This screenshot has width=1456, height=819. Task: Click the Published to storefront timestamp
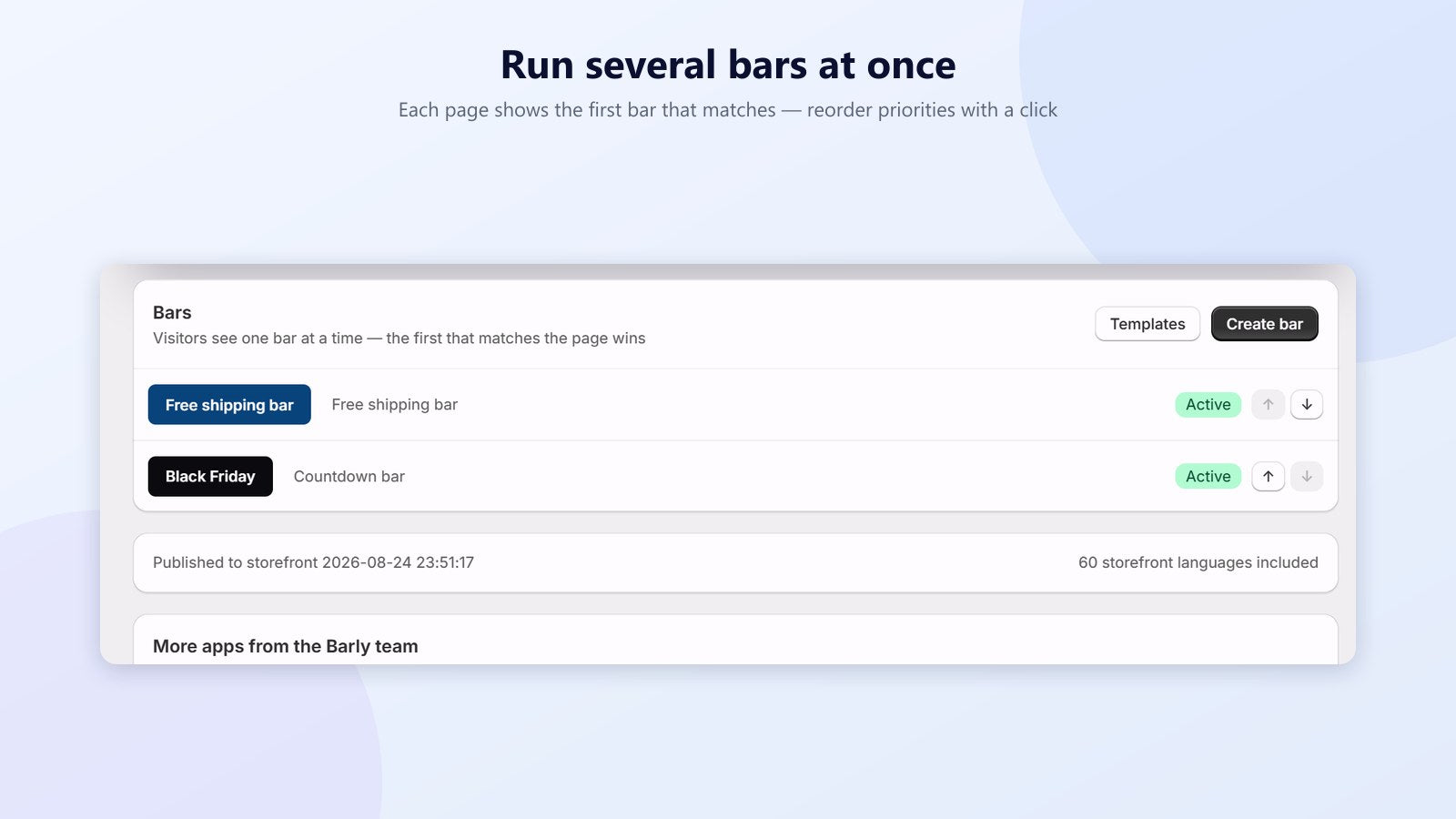tap(313, 562)
